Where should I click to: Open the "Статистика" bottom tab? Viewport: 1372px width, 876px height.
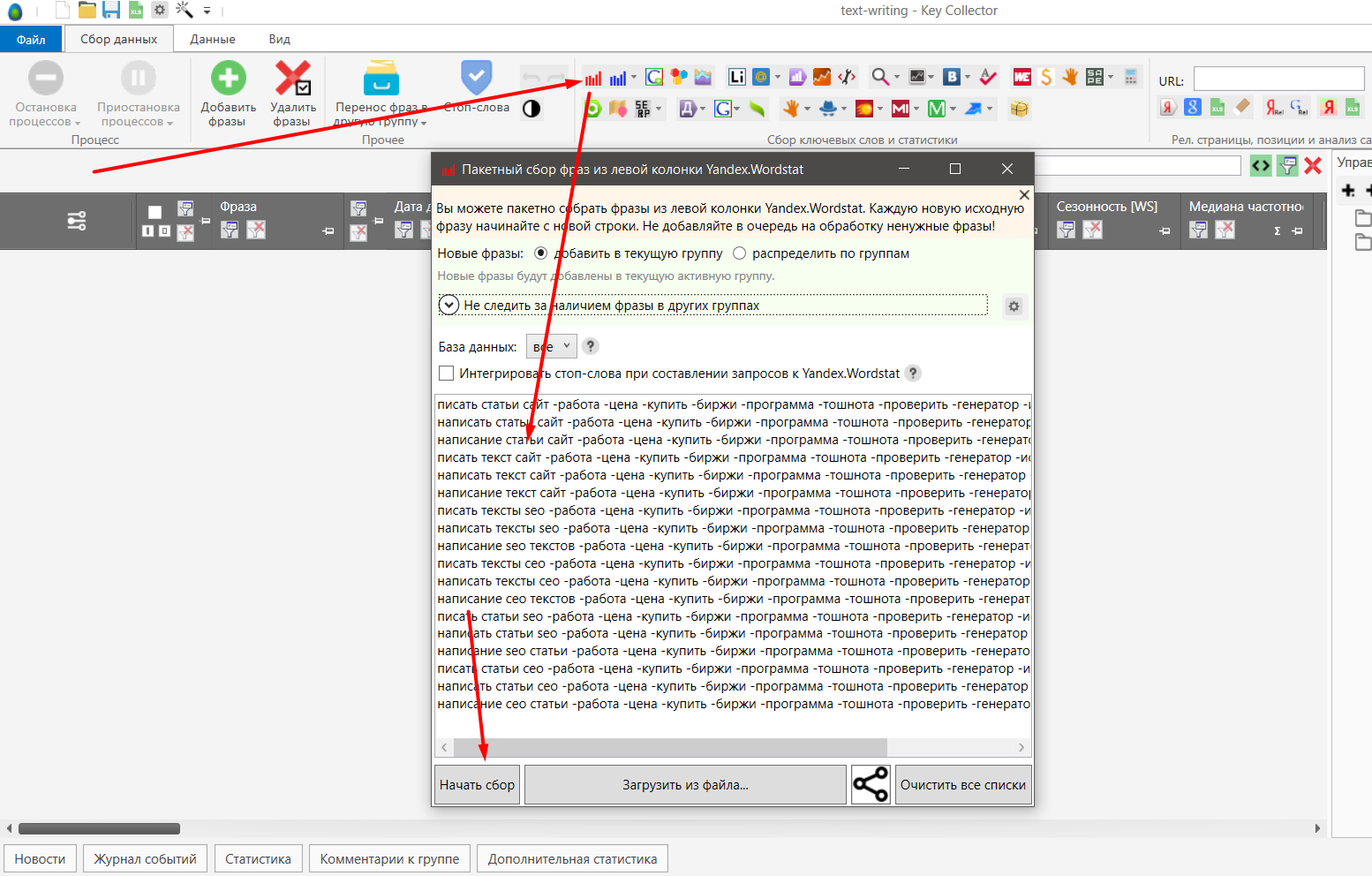(258, 858)
